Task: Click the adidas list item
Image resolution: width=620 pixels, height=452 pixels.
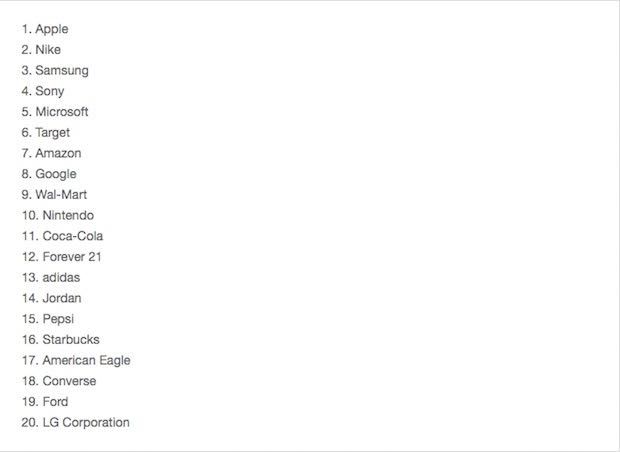Action: click(x=51, y=277)
